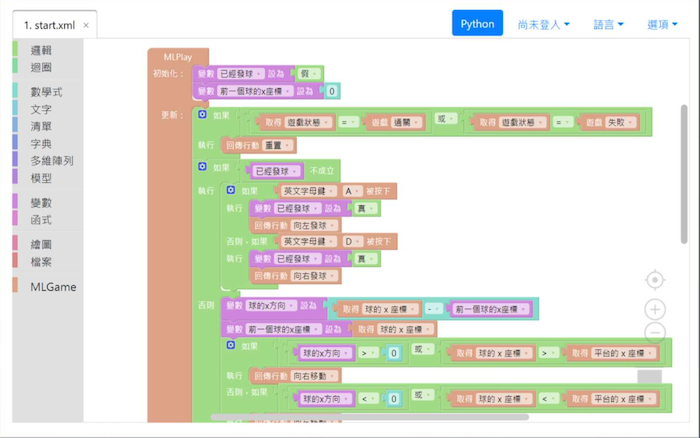Viewport: 700px width, 438px height.
Task: Open gear mutator on first 如果 block
Action: (203, 115)
